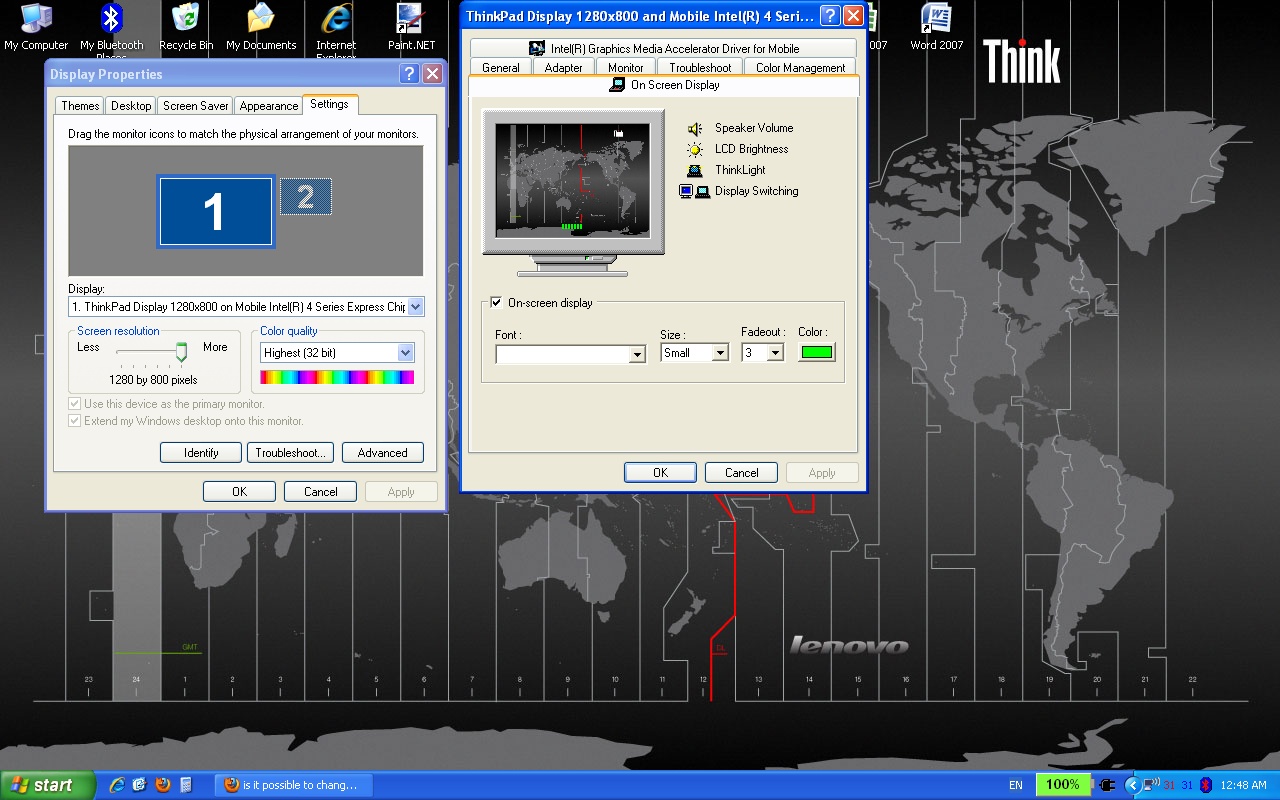Launch the Paint.NET desktop shortcut
1280x800 pixels.
(x=411, y=27)
